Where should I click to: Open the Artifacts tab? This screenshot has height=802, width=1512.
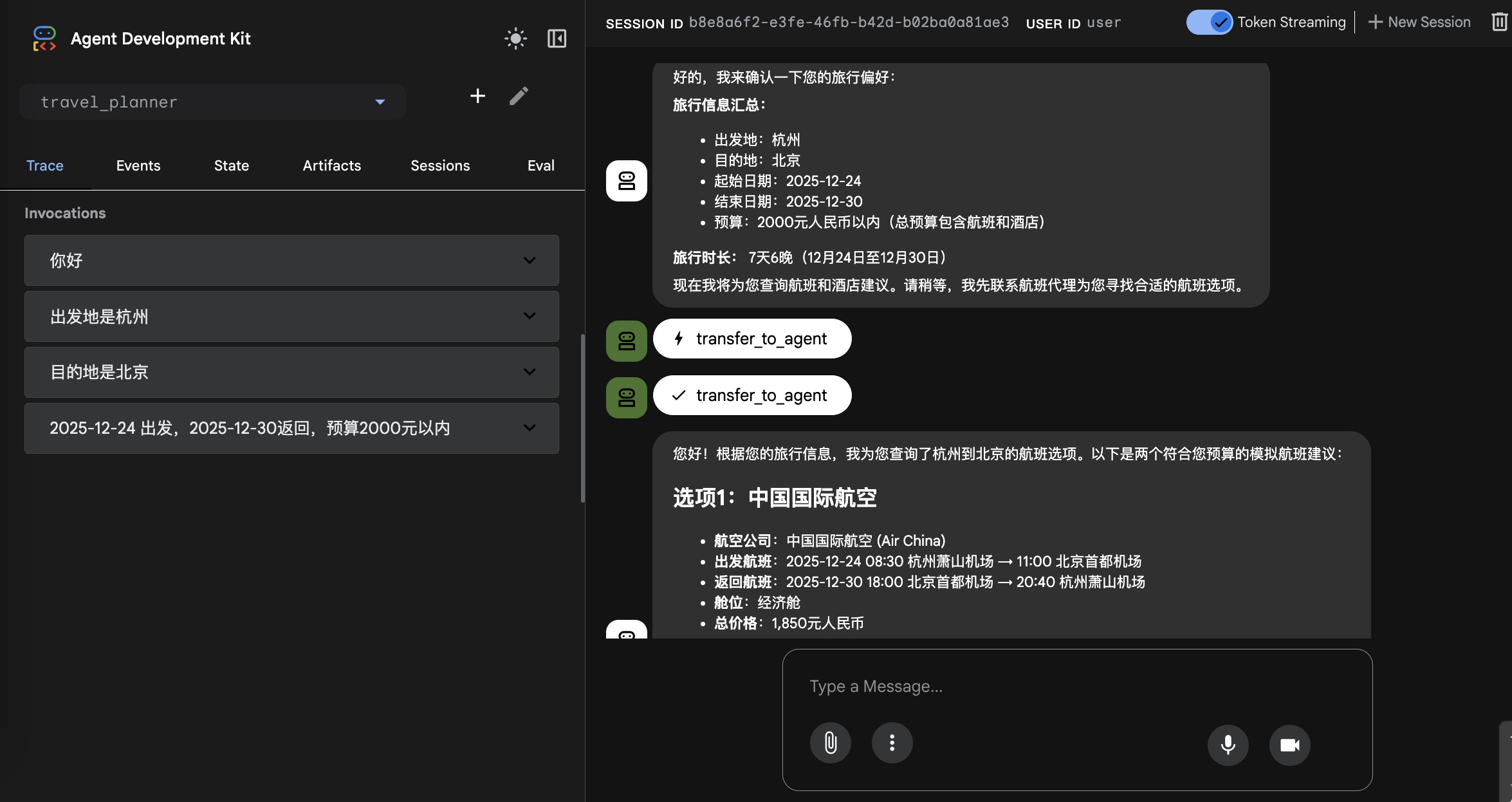(331, 165)
